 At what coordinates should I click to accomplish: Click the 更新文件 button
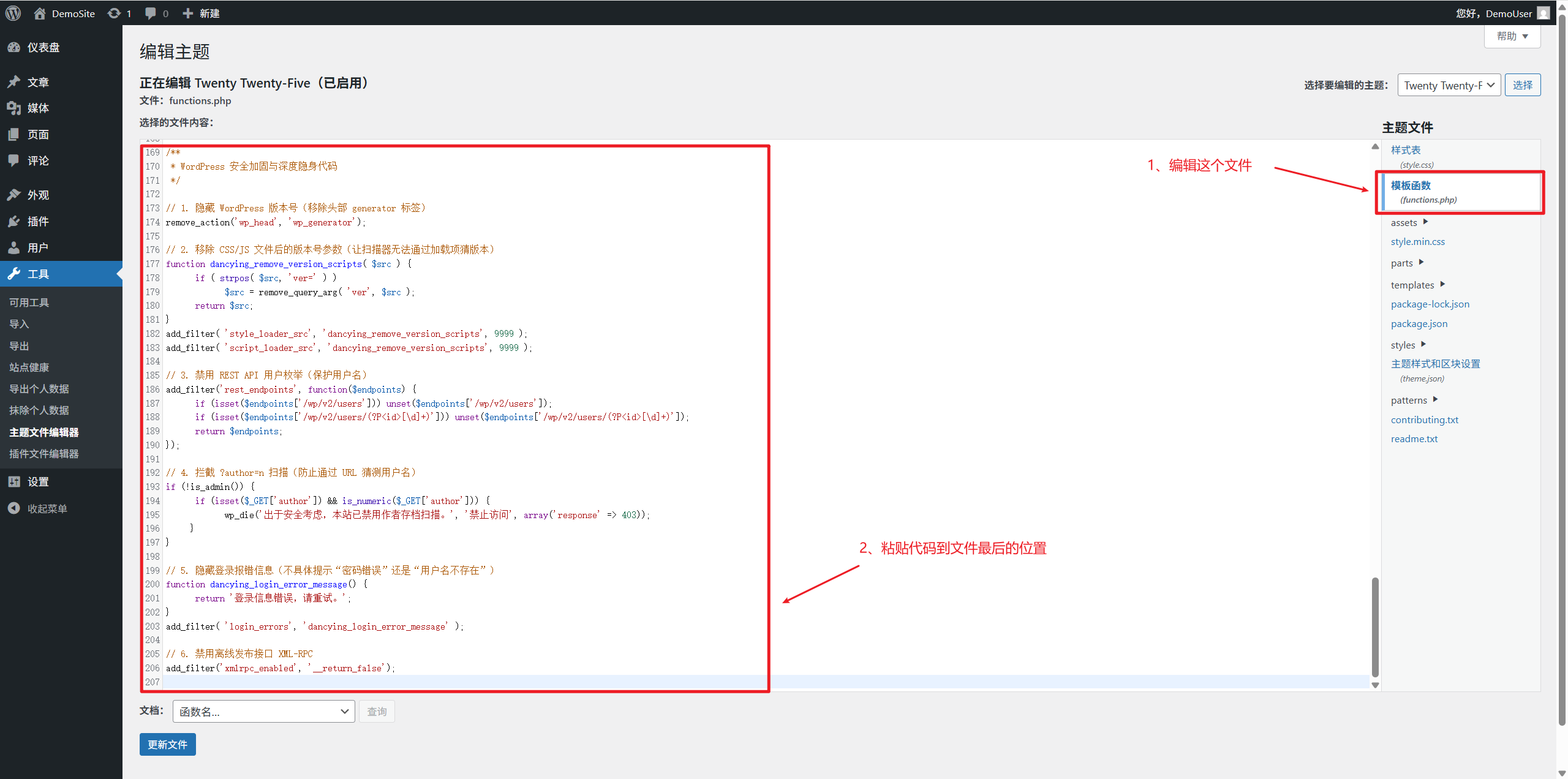click(167, 744)
